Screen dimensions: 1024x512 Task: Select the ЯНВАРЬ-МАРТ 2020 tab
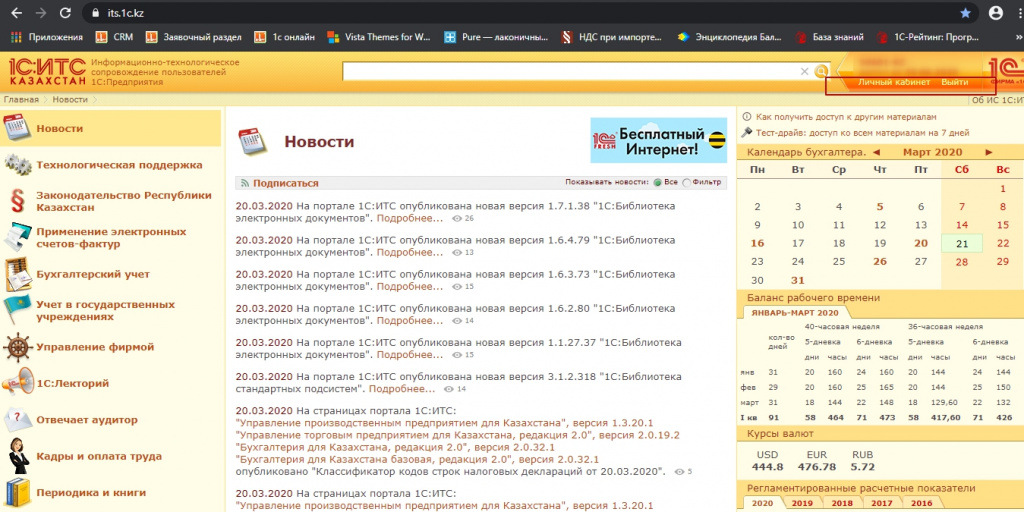[x=795, y=313]
